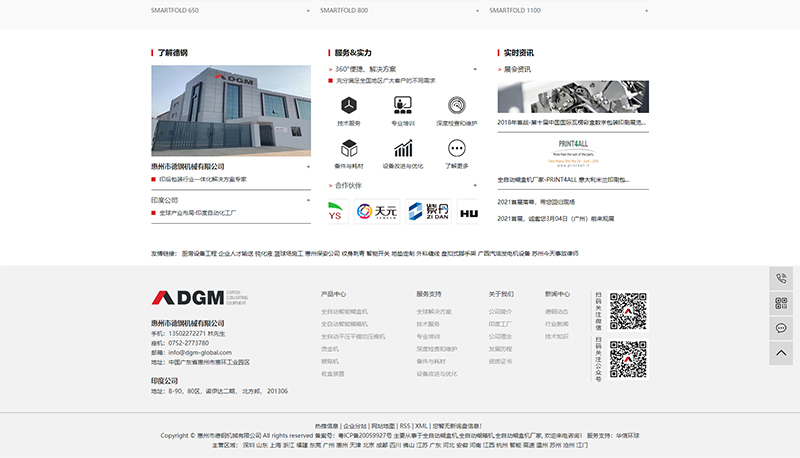Open the 技术知识 footer link
Screen dimensions: 800x458
coord(557,337)
